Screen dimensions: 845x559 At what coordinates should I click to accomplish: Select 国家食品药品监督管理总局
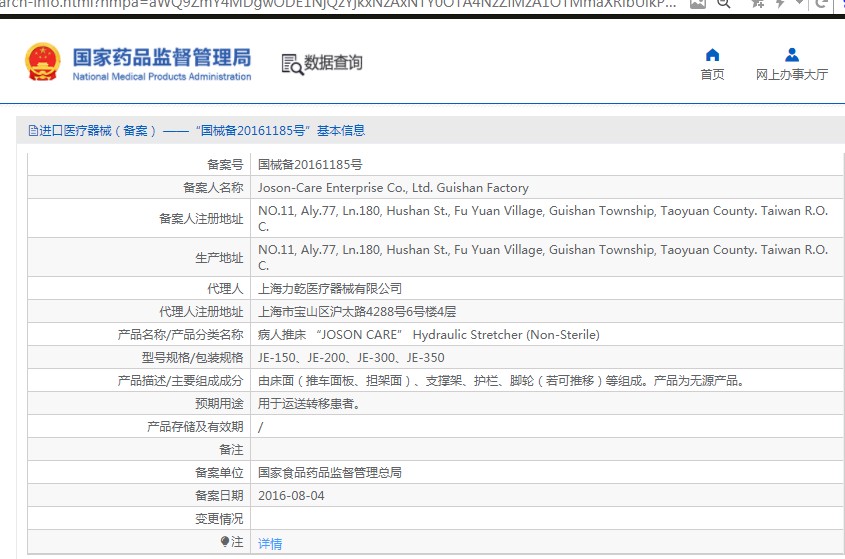point(330,473)
